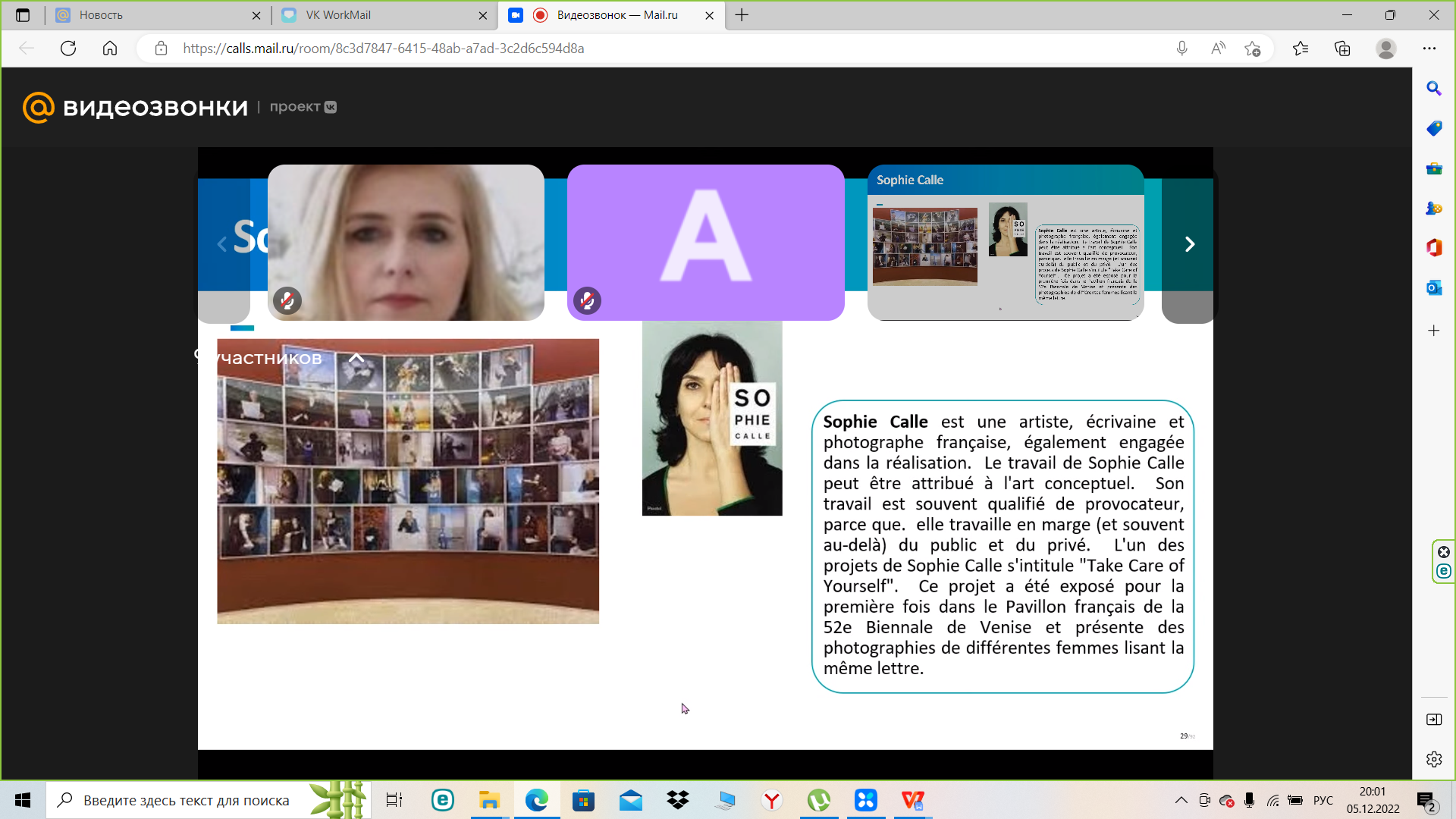Open the Windows Start menu

(x=23, y=800)
